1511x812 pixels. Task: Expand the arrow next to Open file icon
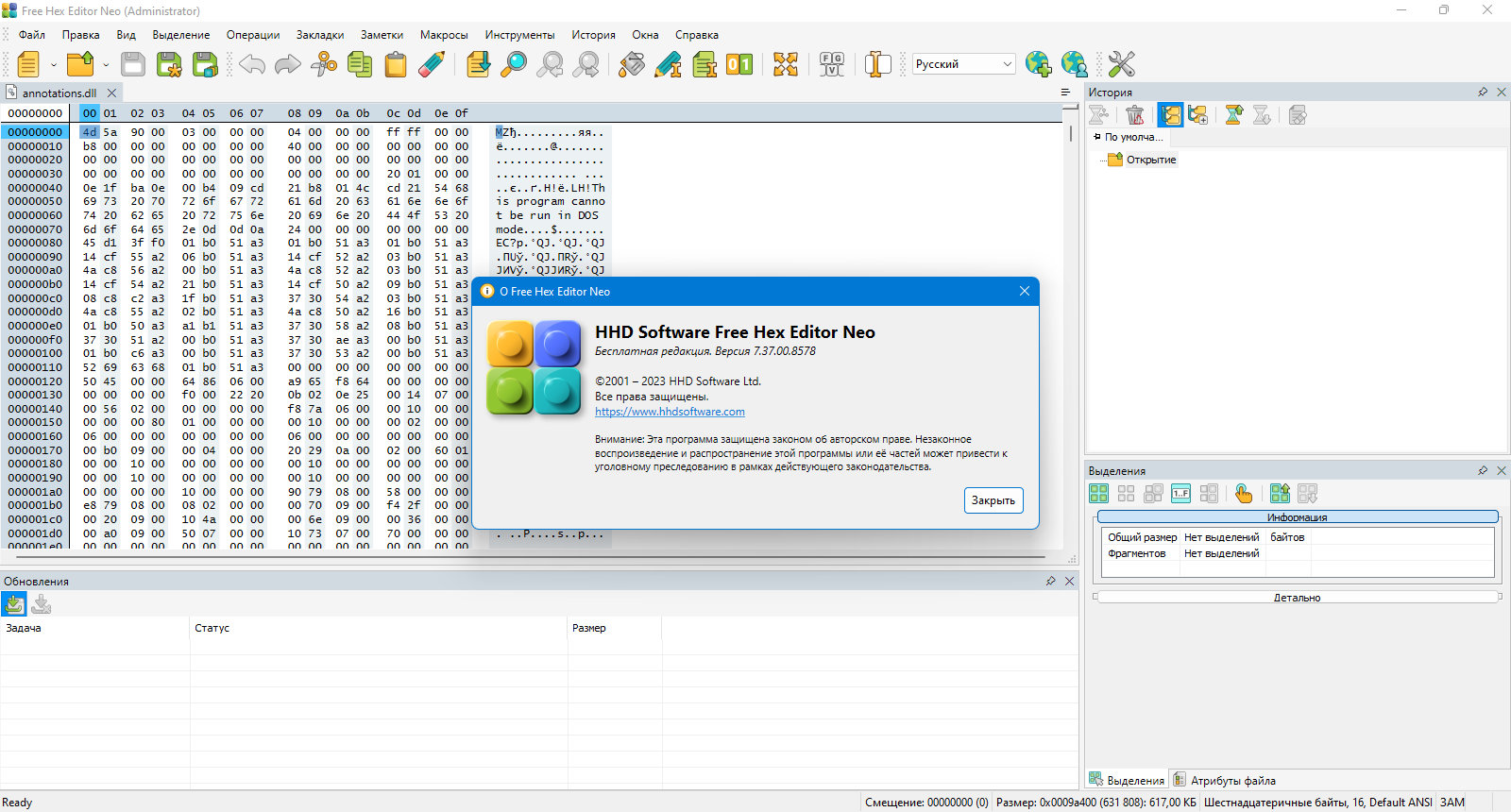pyautogui.click(x=106, y=64)
